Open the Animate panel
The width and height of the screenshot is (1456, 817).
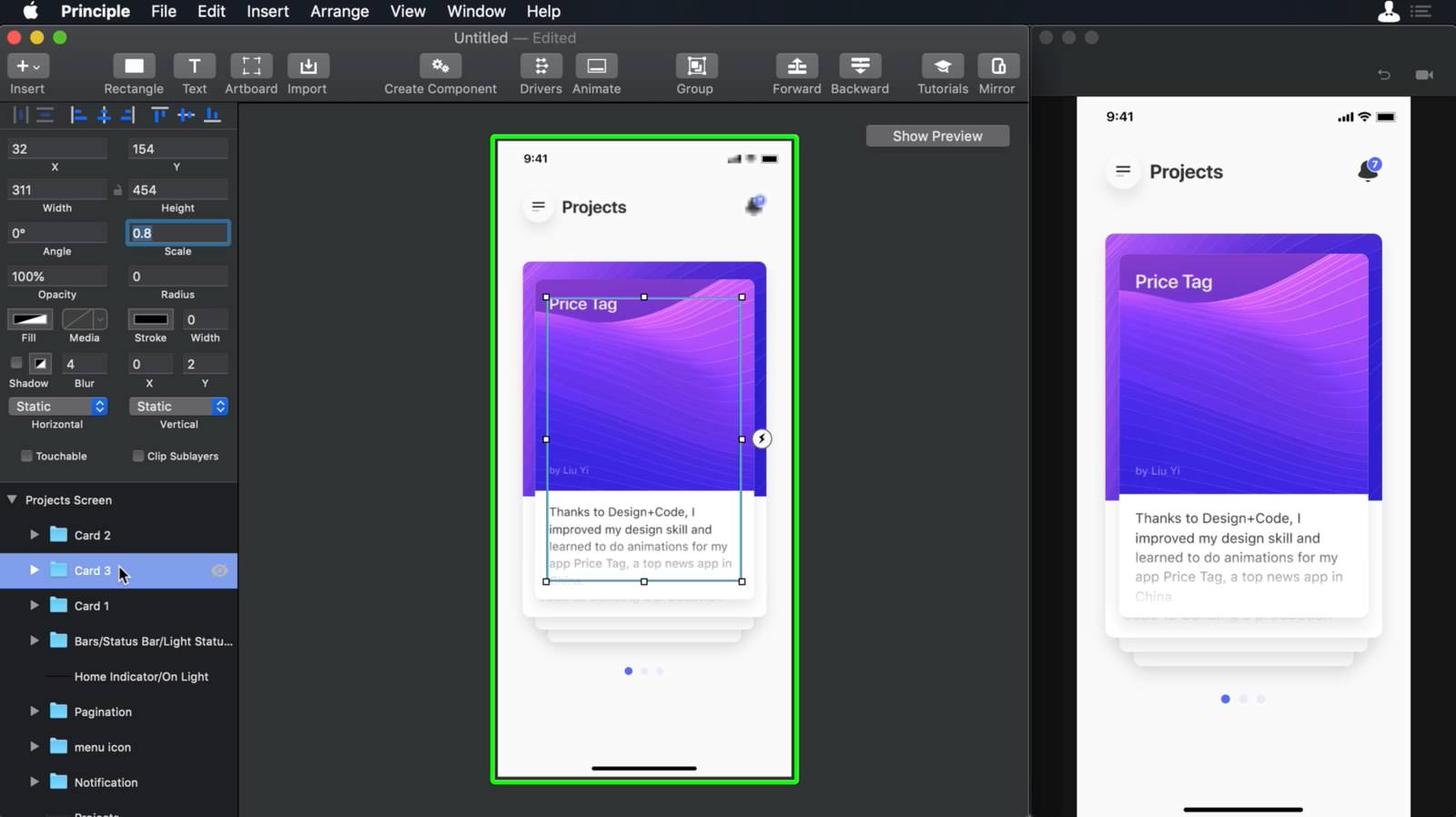point(596,66)
